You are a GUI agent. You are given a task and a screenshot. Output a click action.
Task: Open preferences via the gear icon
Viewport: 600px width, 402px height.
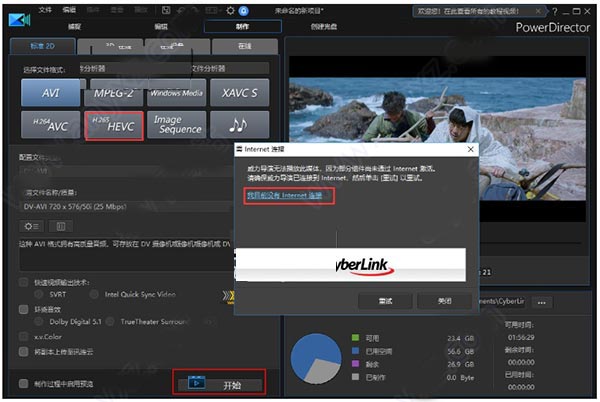click(230, 11)
